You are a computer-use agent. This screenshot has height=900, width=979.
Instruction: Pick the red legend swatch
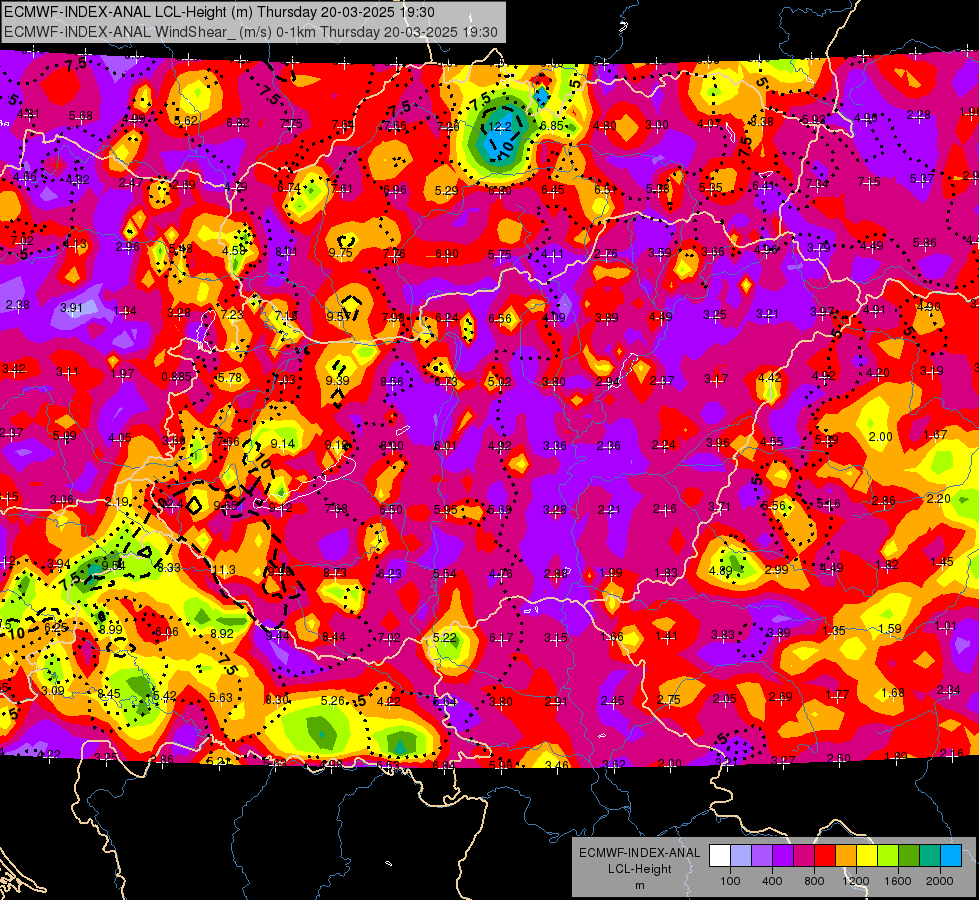[x=825, y=856]
